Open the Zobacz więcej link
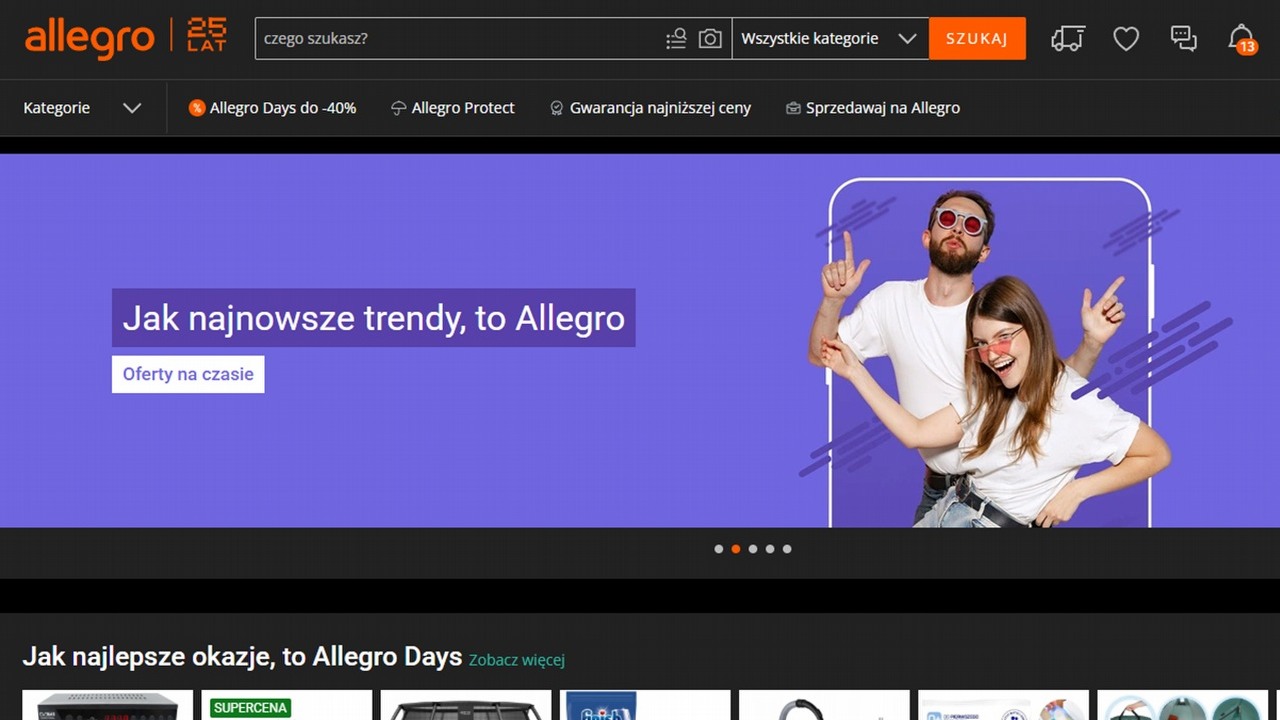The width and height of the screenshot is (1280, 720). 517,660
